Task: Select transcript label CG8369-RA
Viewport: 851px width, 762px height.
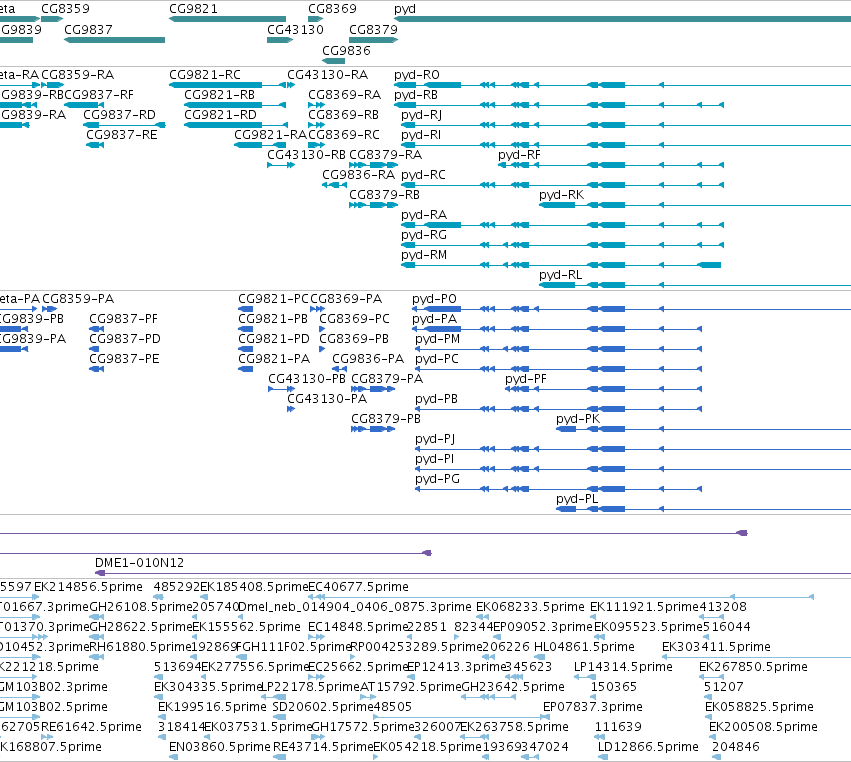Action: click(344, 94)
